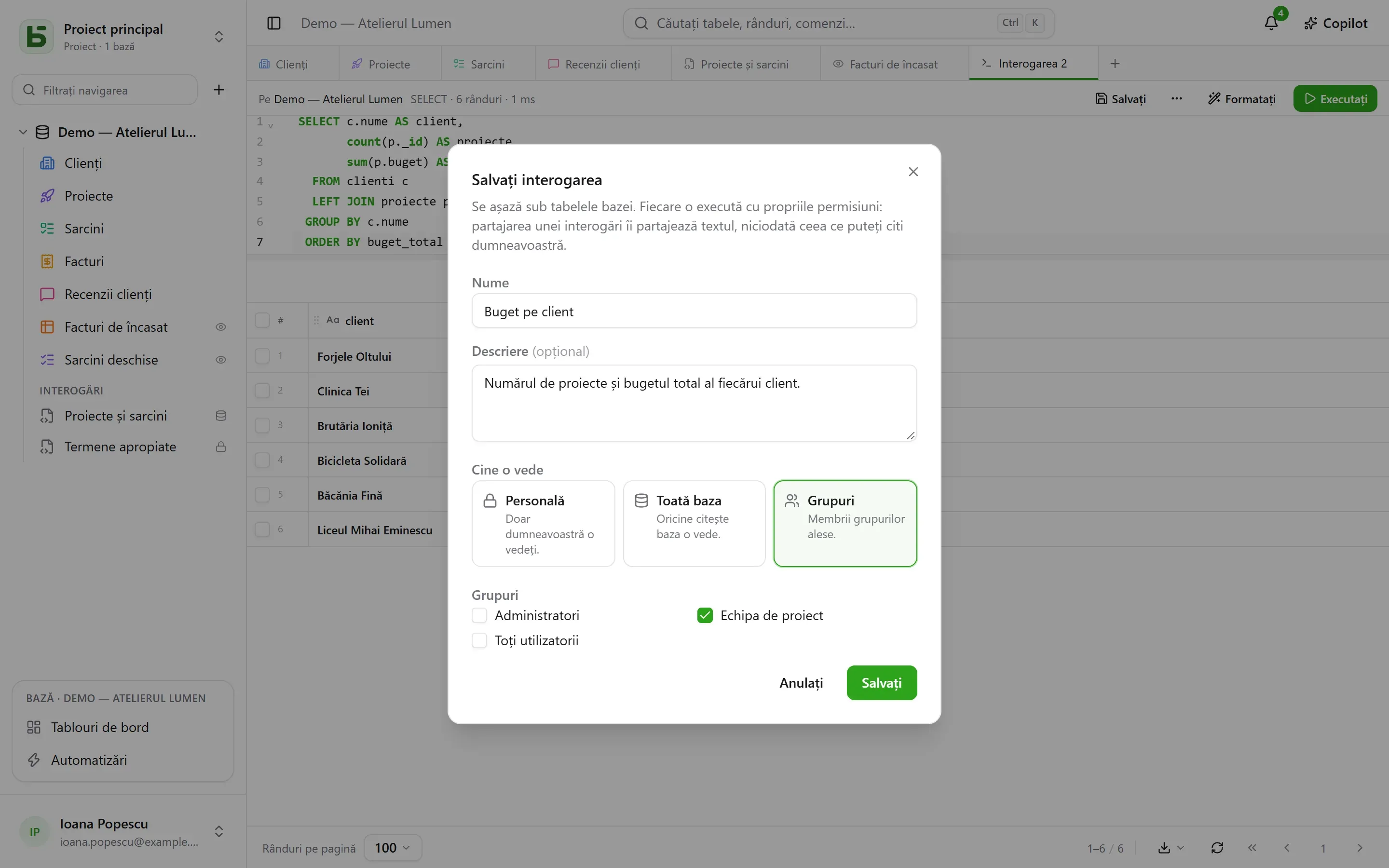The image size is (1389, 868).
Task: Open the rows per page 100 dropdown
Action: pos(393,848)
